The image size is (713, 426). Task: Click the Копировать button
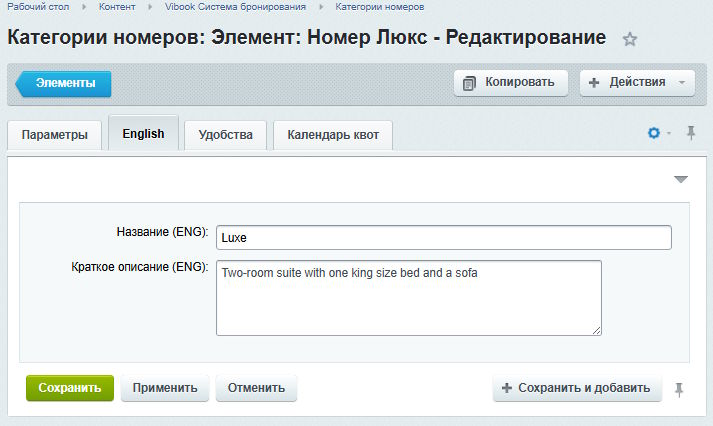[x=510, y=83]
